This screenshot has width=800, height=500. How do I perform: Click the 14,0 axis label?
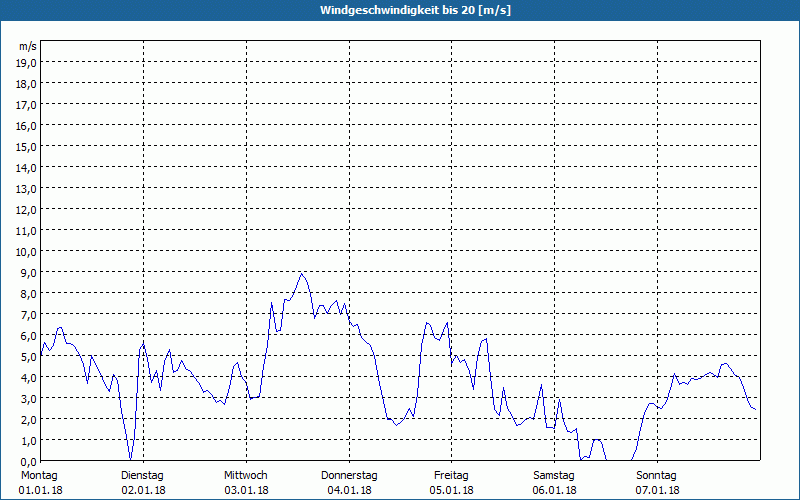point(26,168)
